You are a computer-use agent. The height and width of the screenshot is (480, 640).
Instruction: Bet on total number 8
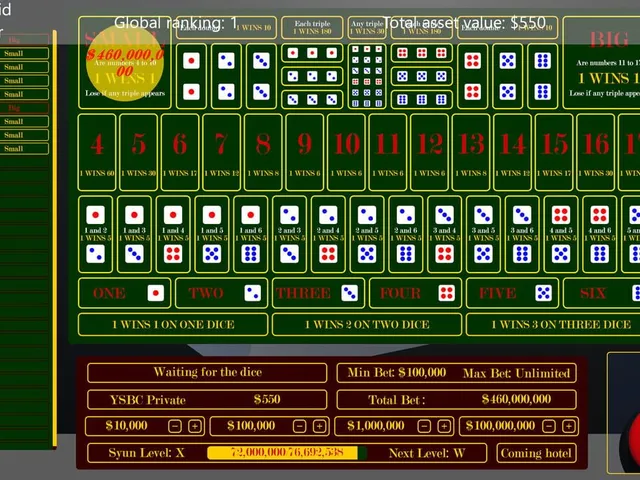(x=263, y=152)
